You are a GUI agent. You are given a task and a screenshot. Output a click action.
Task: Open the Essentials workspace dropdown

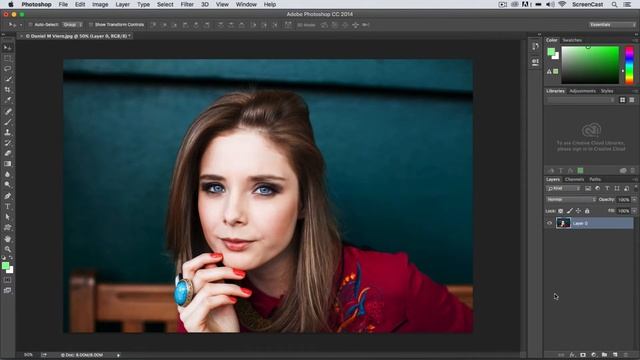pos(612,25)
